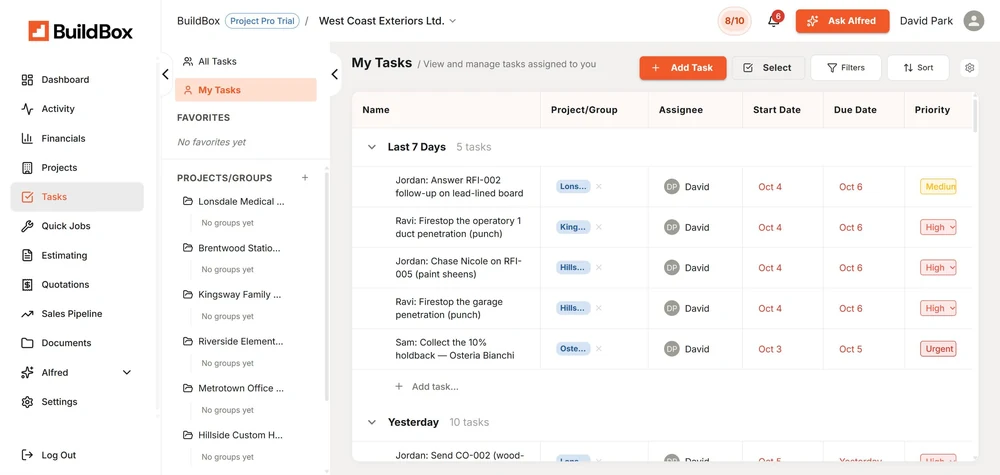Collapse the main sidebar with the left chevron
Image resolution: width=1000 pixels, height=475 pixels.
click(165, 74)
